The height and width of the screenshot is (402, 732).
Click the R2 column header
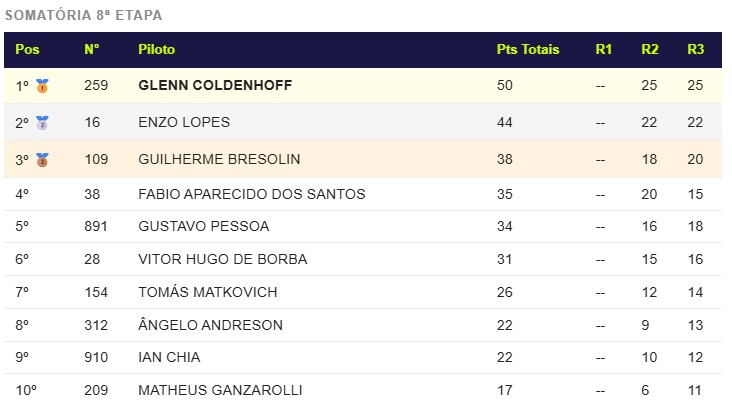click(650, 49)
